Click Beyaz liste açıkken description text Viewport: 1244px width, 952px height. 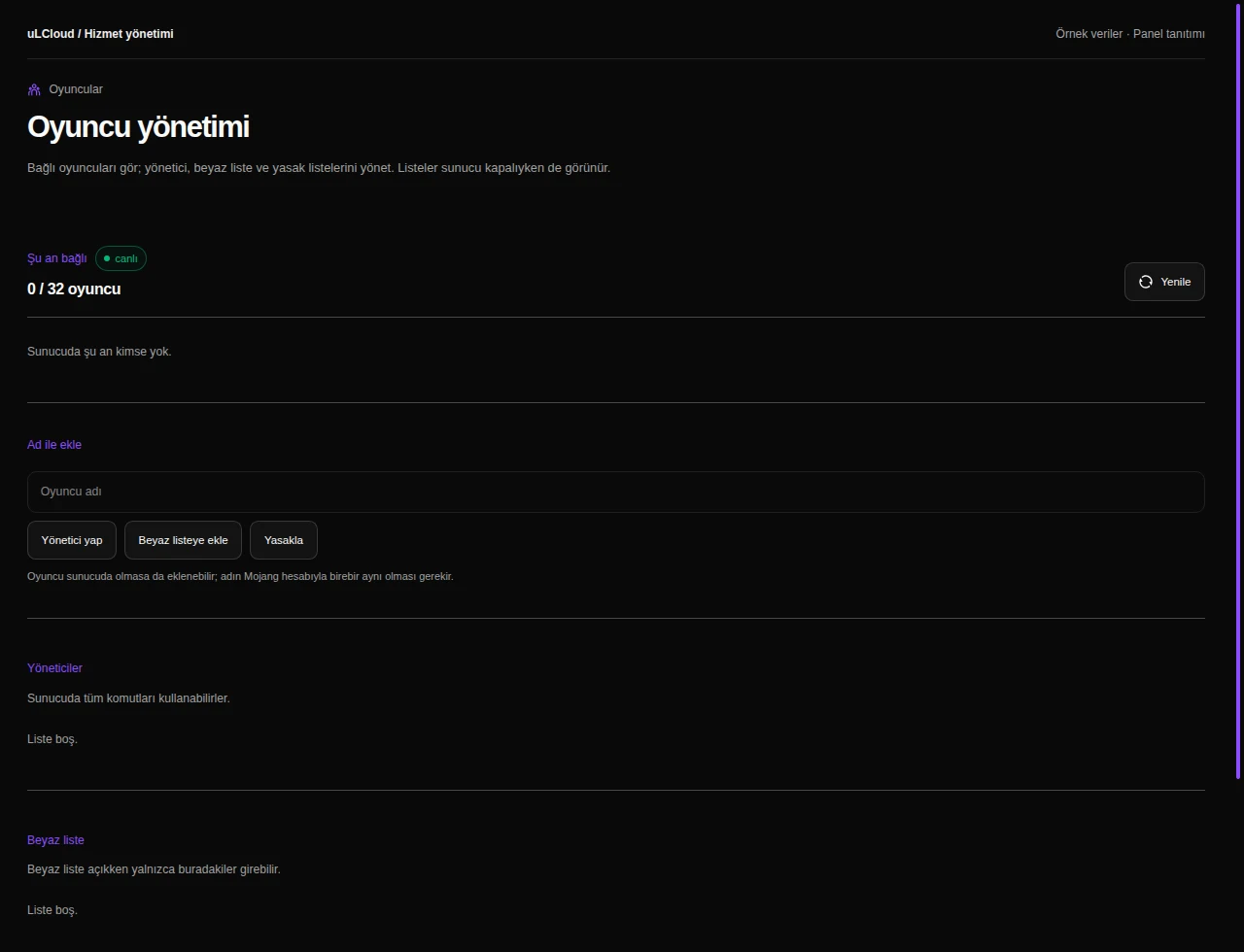[154, 869]
